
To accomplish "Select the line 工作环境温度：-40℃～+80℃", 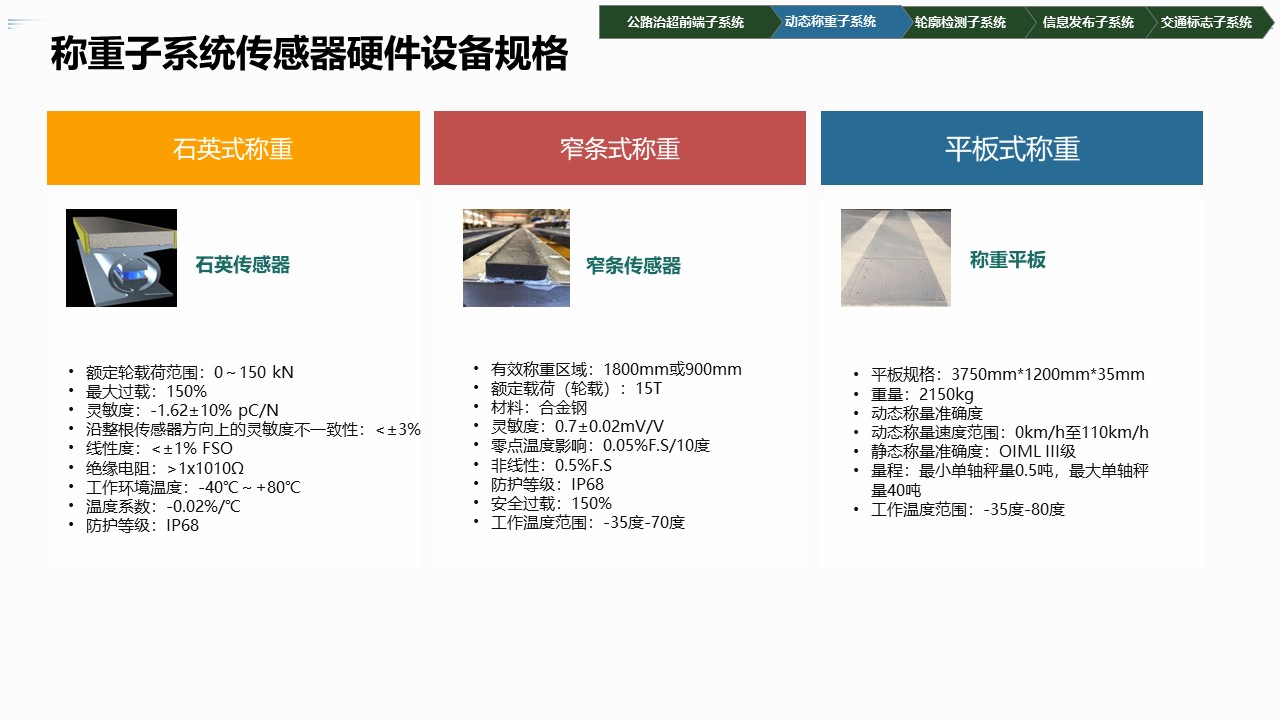I will point(193,487).
